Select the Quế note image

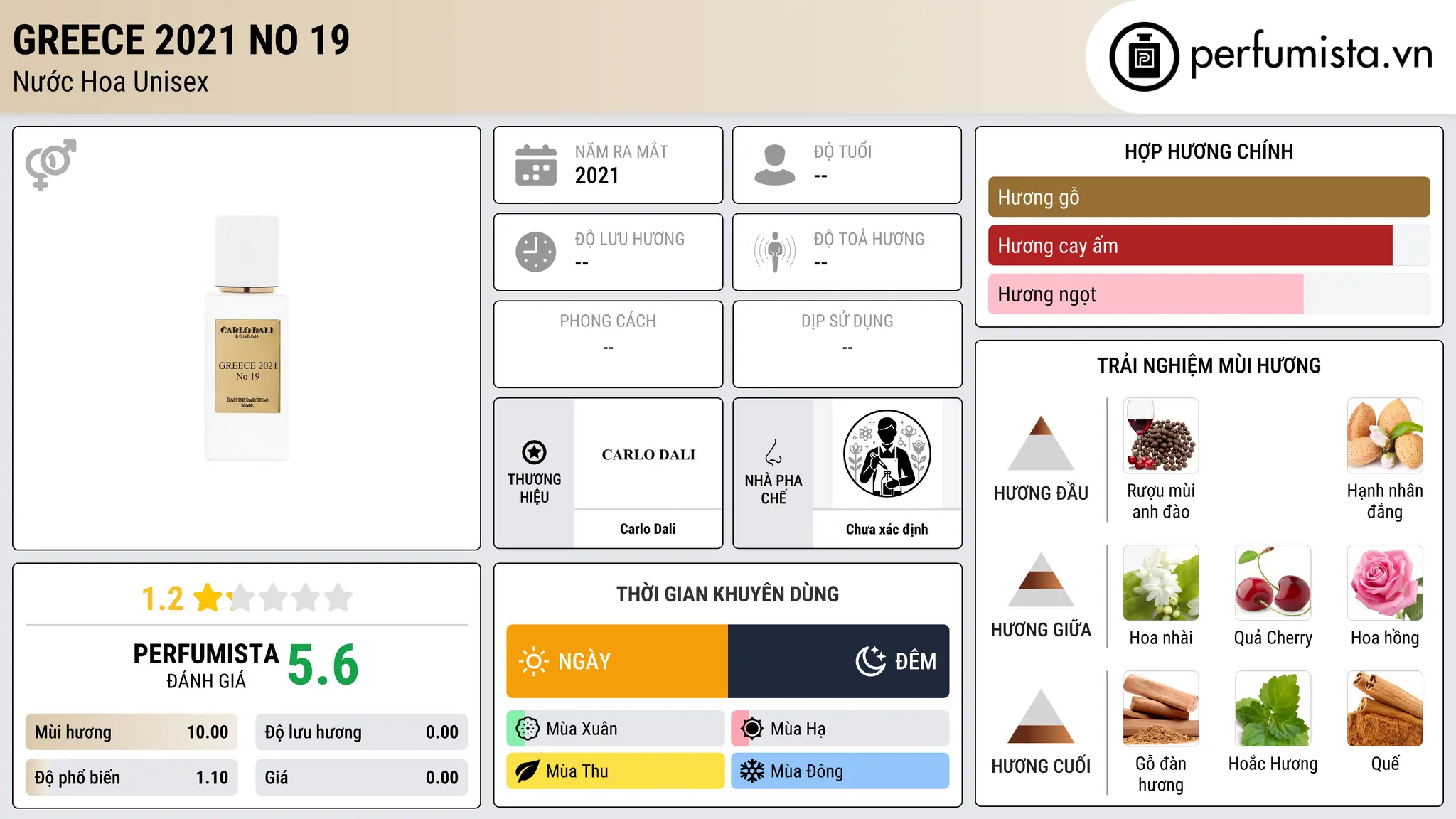coord(1385,709)
